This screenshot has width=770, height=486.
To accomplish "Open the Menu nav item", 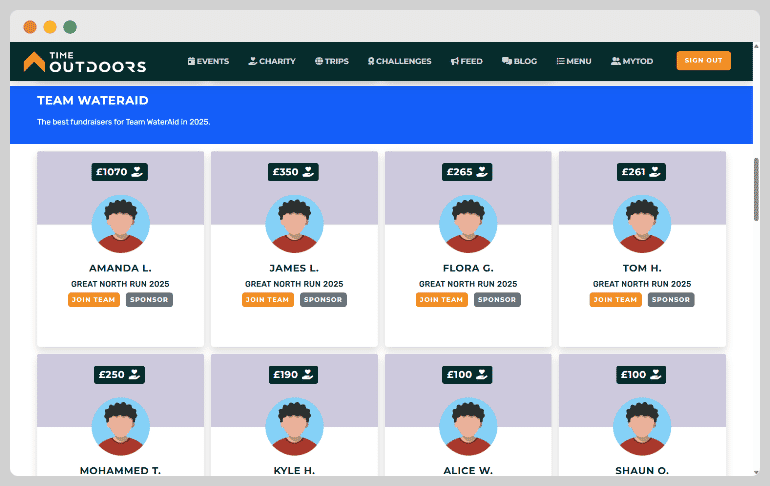I will click(x=574, y=61).
